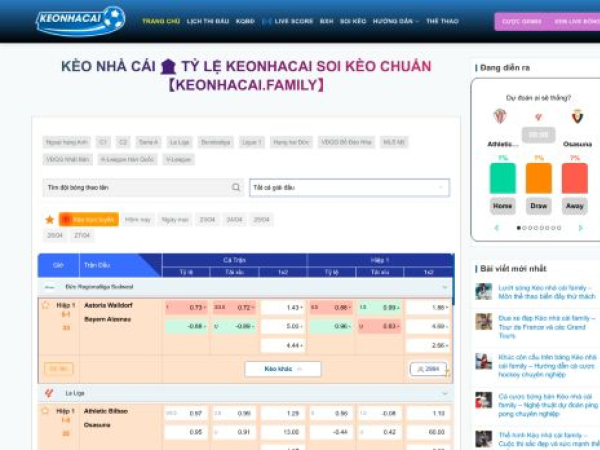Focus the team name search field
This screenshot has height=450, width=600.
click(x=143, y=188)
